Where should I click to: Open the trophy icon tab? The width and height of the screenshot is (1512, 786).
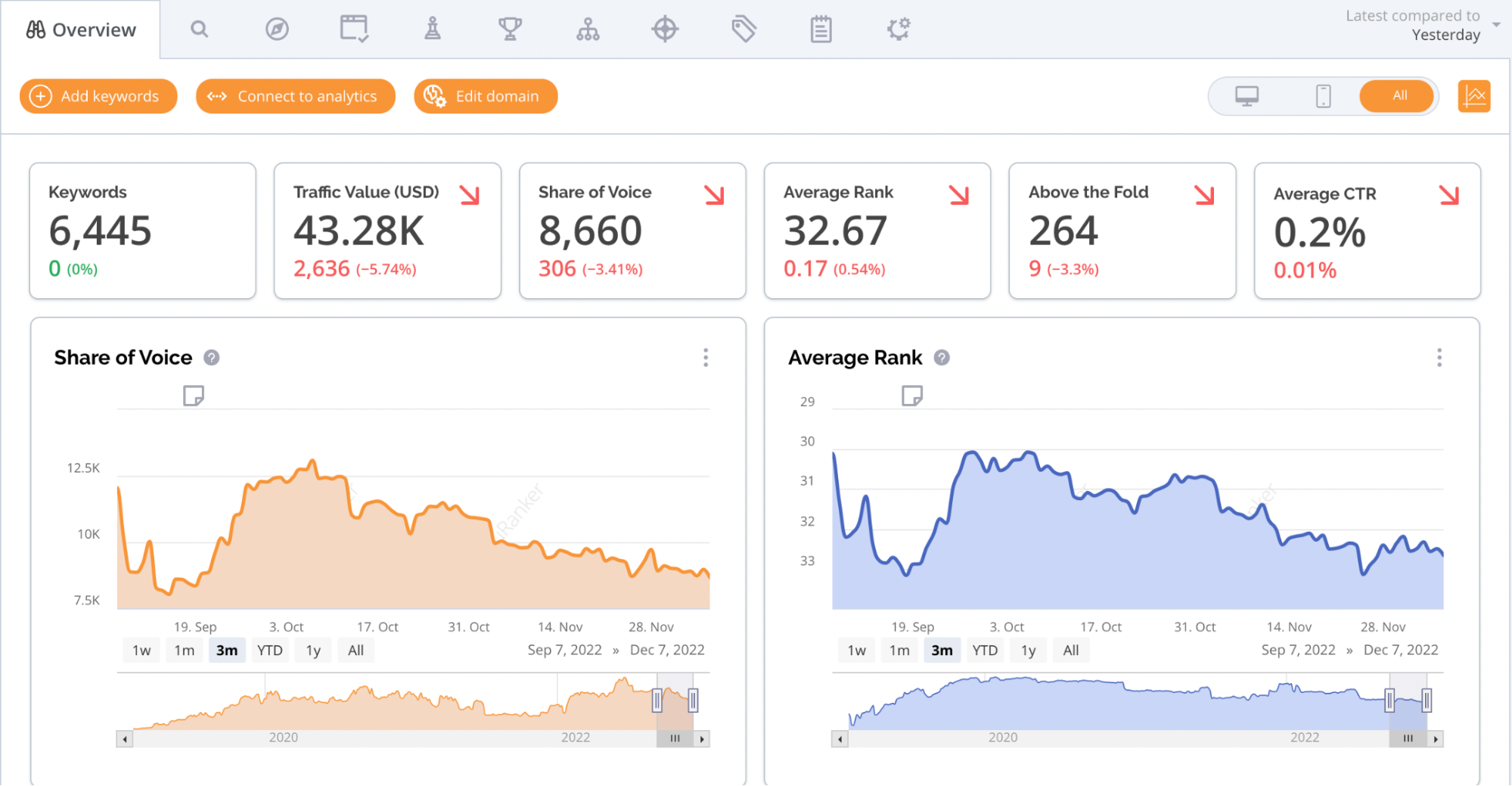click(510, 30)
